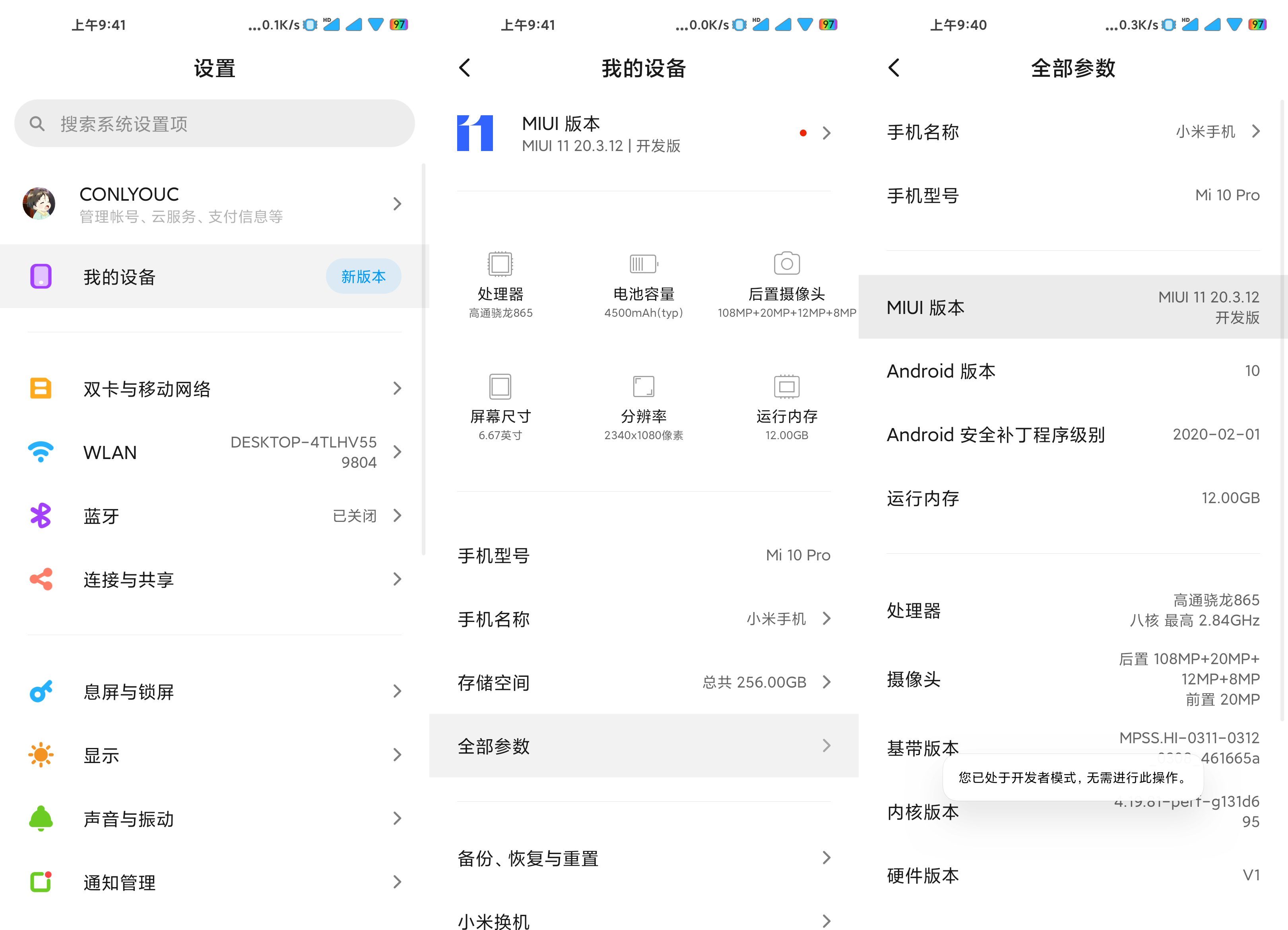Tap the orange display sun icon
Viewport: 1288px width, 930px height.
[41, 755]
